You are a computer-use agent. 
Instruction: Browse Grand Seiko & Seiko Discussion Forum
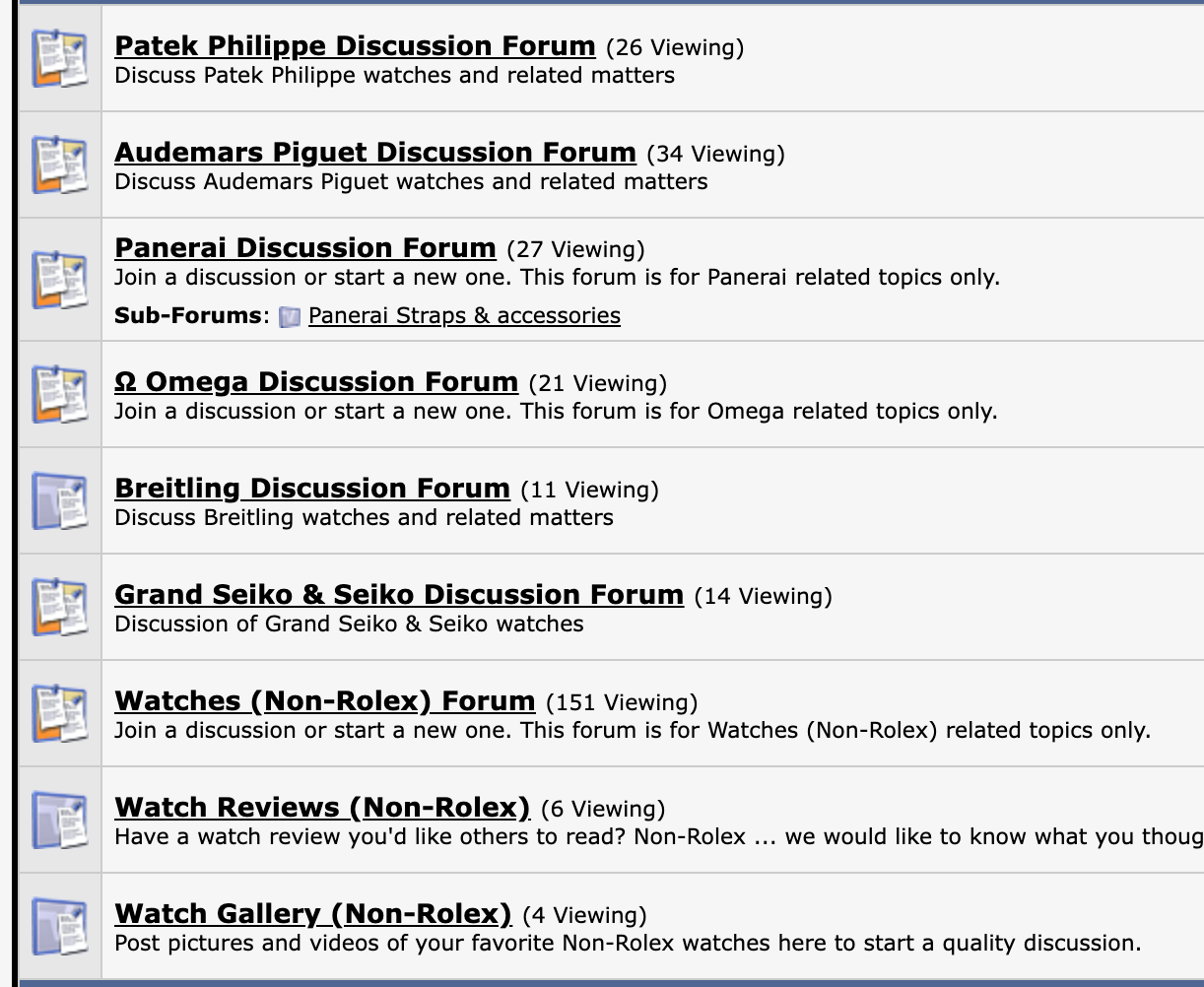(399, 595)
